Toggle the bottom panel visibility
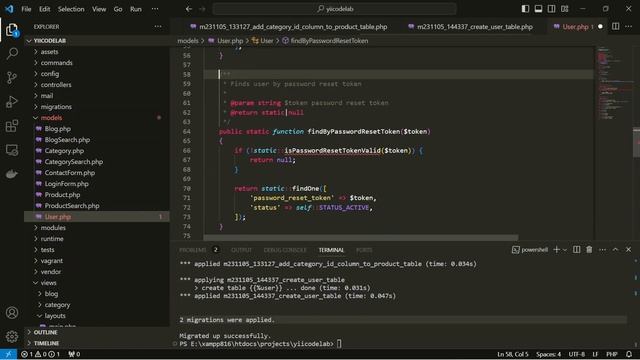The height and width of the screenshot is (360, 640). (538, 9)
